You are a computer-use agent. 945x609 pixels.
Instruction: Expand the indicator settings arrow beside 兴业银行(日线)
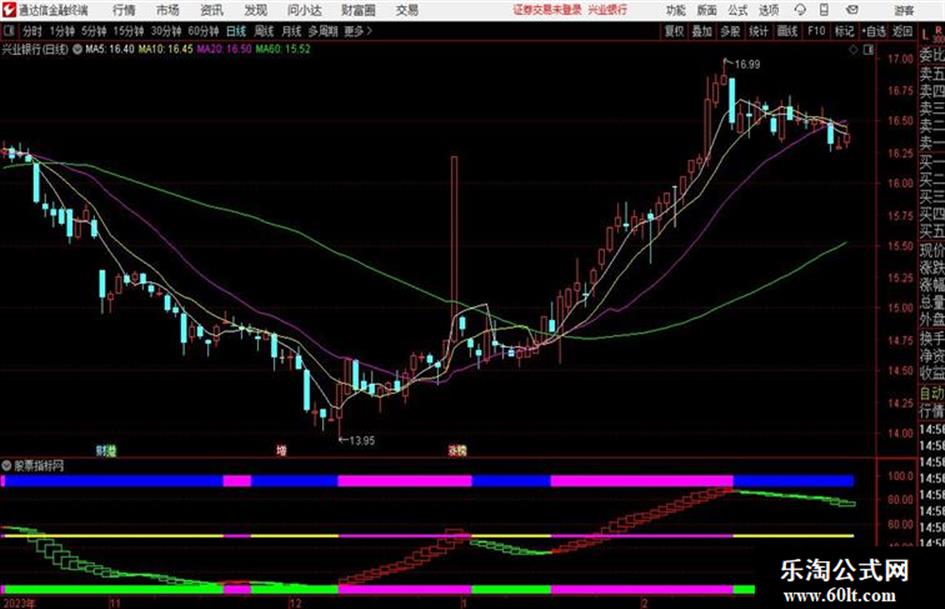pos(77,49)
